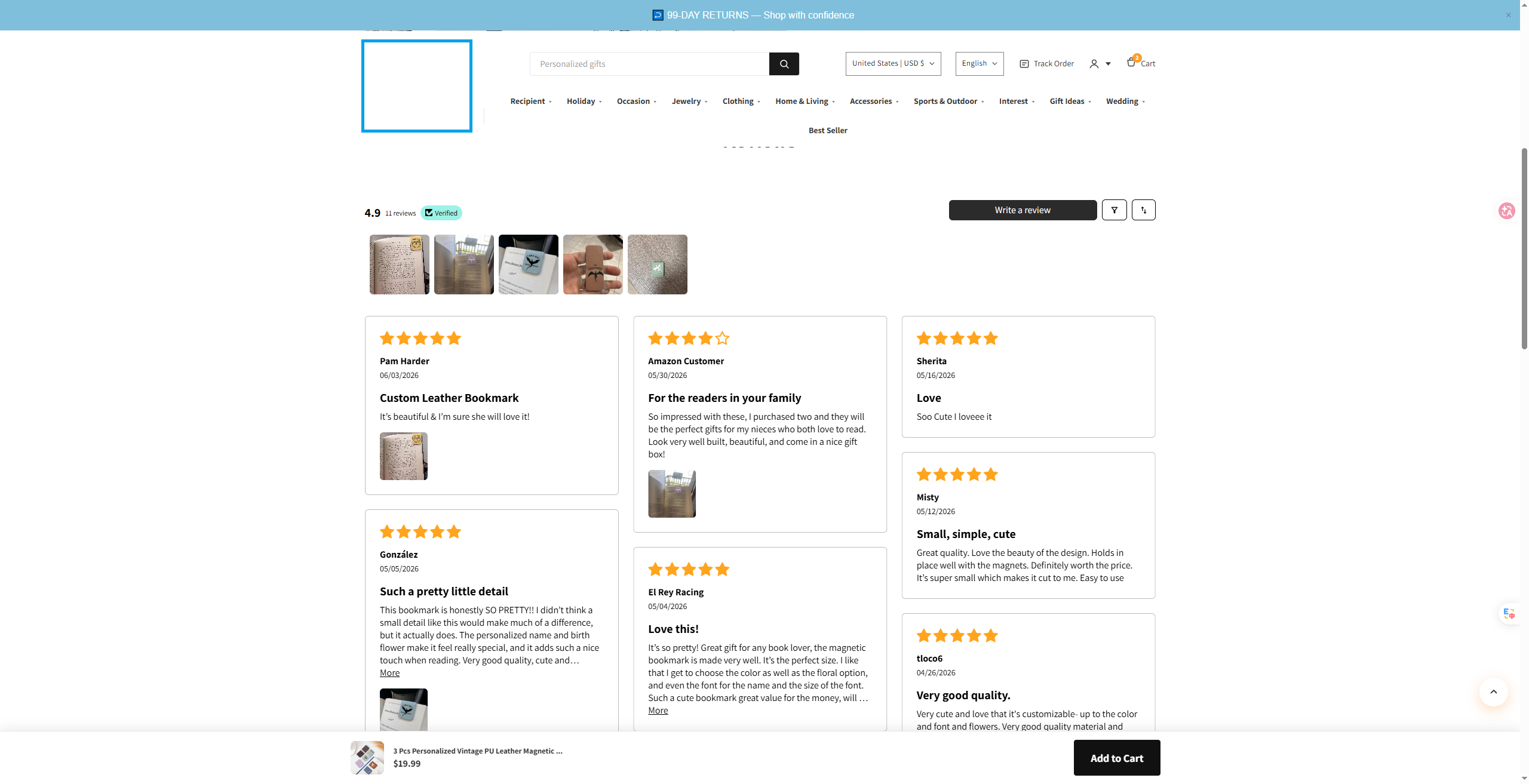Click the Write a review button
This screenshot has height=784, width=1529.
[x=1023, y=210]
